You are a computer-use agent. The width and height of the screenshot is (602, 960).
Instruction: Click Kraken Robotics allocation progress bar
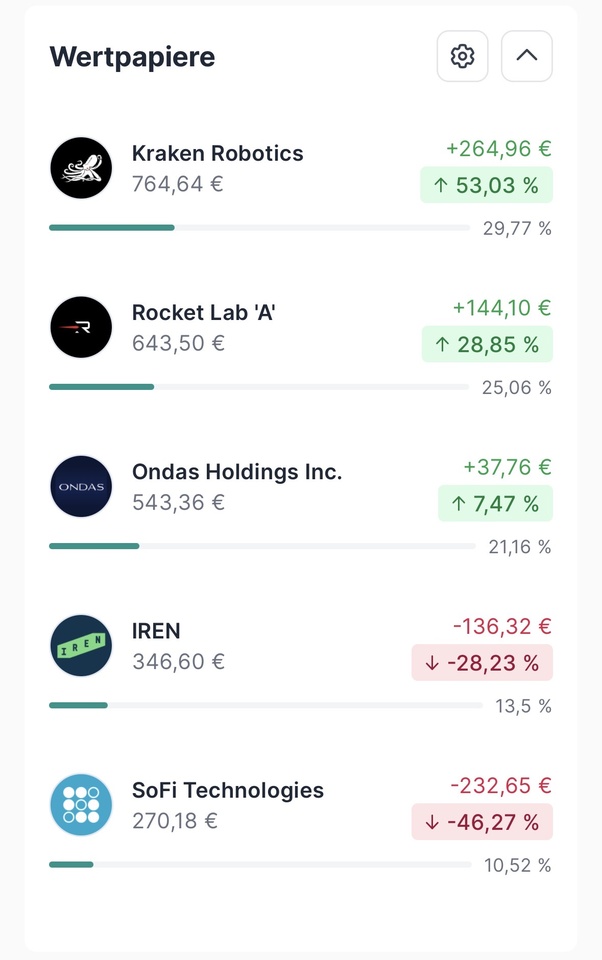point(258,228)
